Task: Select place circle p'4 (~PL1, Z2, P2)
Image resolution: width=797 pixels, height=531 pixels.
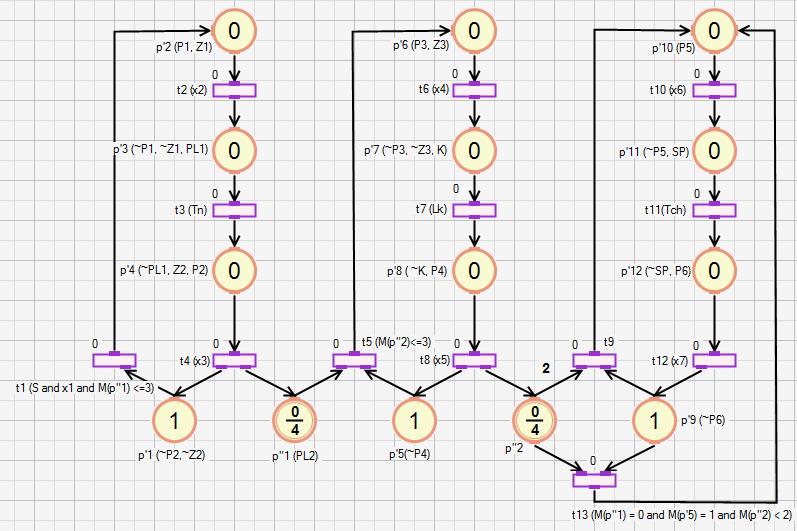Action: coord(234,270)
